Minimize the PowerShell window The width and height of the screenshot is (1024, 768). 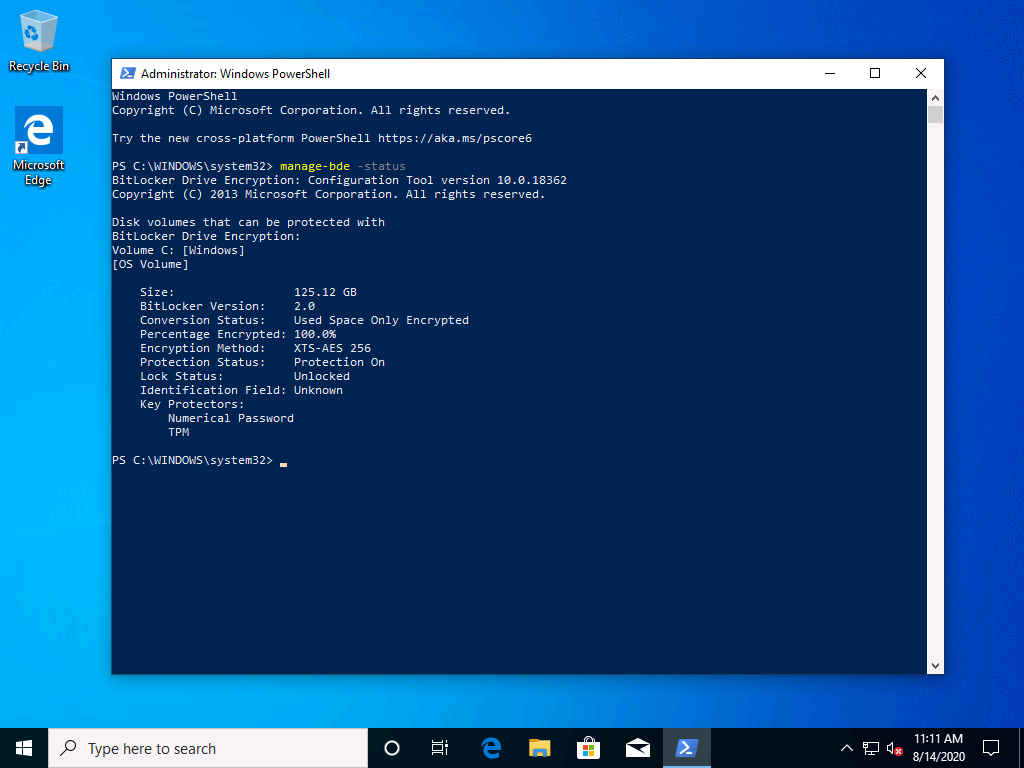(x=830, y=74)
